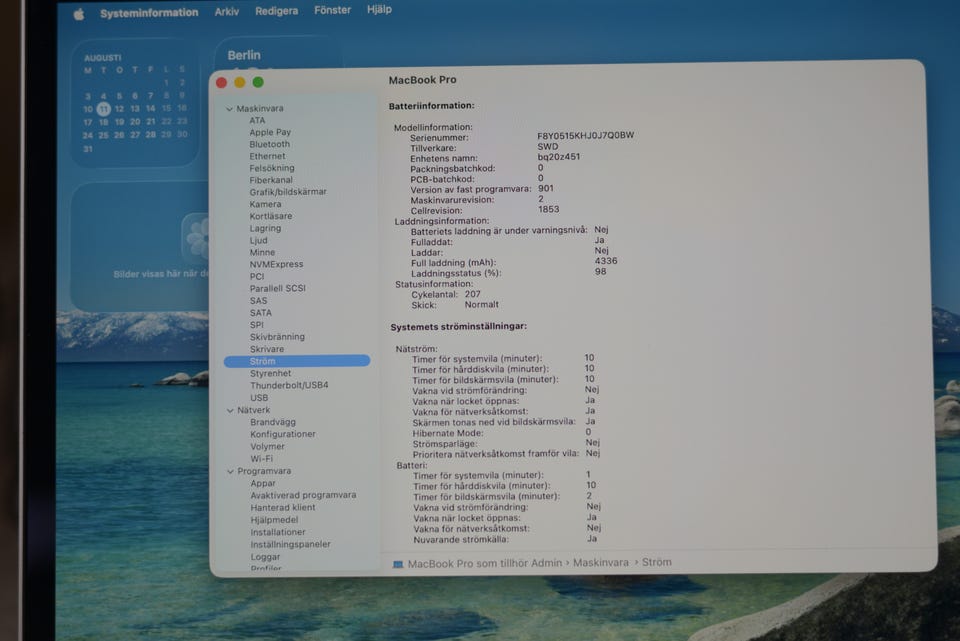
Task: Select Inställningspaneler under Programvara
Action: [x=290, y=544]
